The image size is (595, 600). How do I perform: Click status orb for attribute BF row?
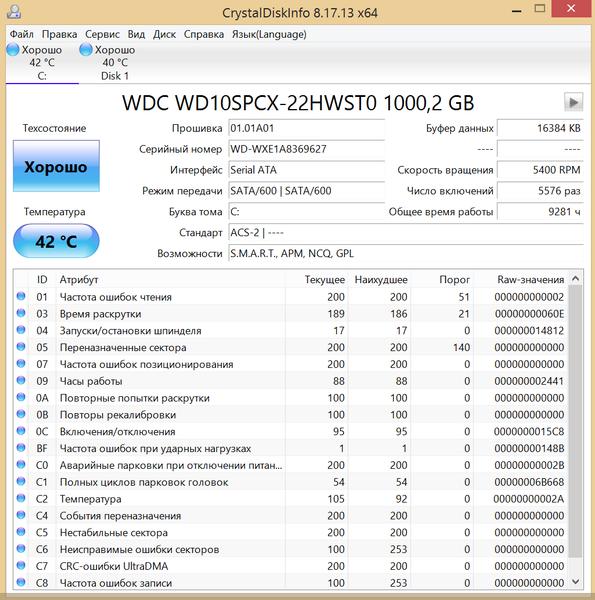[x=21, y=448]
